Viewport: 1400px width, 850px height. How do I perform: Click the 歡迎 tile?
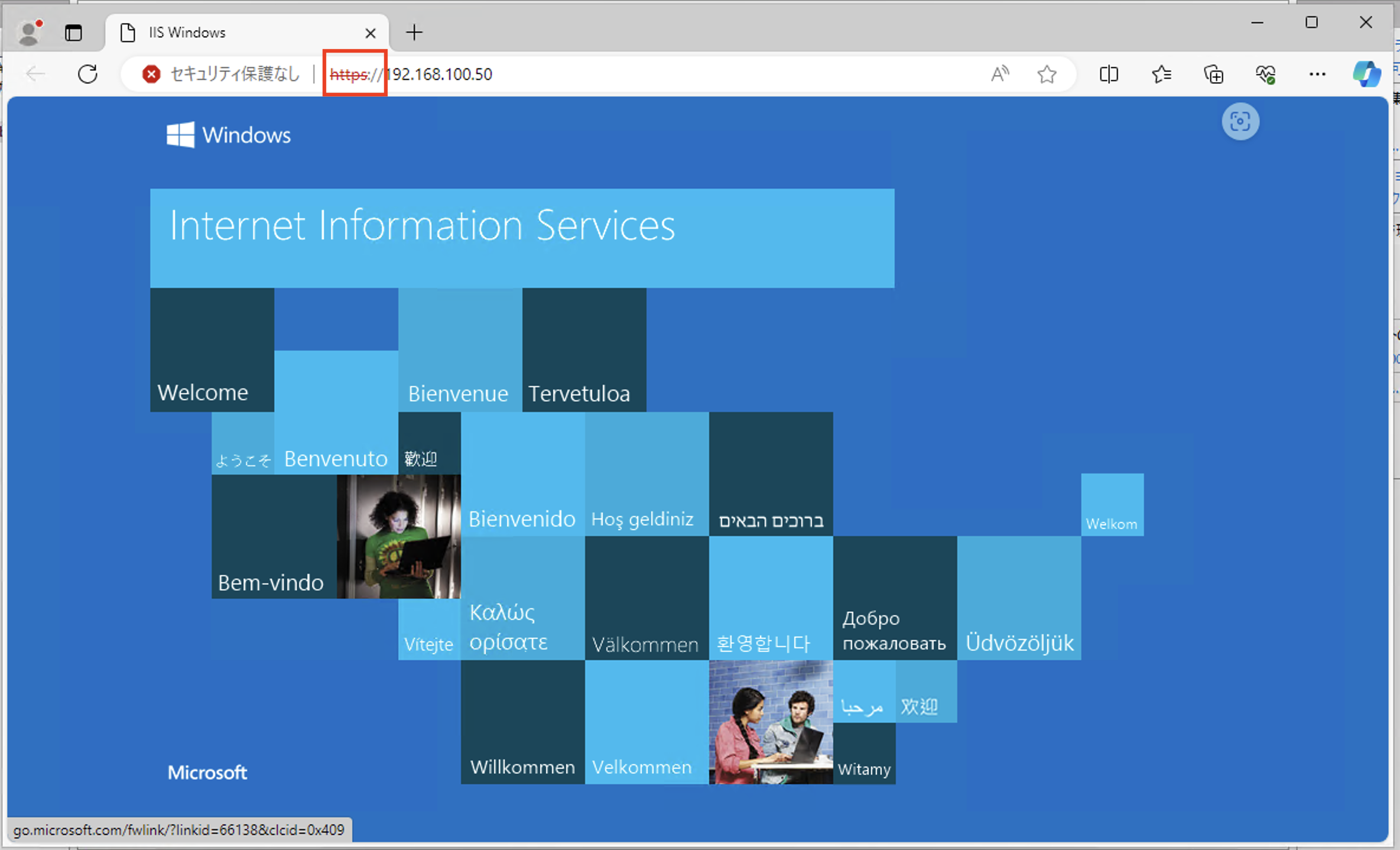pyautogui.click(x=430, y=443)
